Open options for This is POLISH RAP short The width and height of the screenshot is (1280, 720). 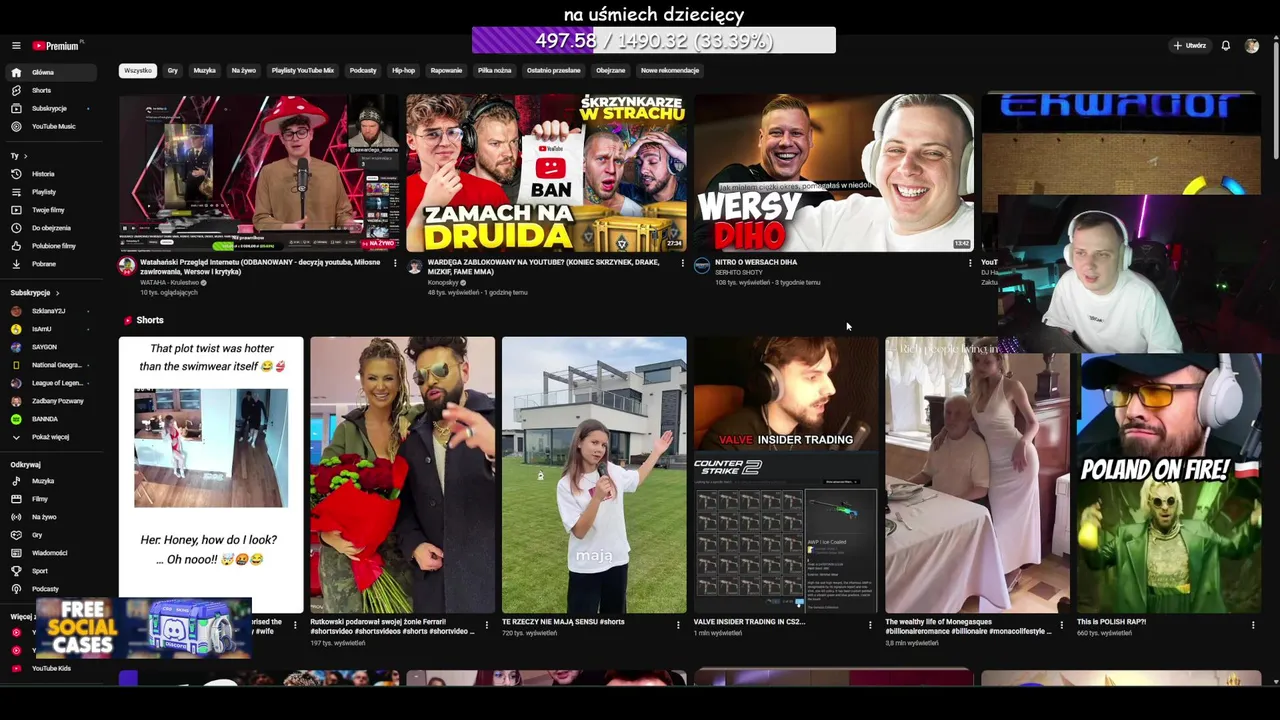(x=1253, y=625)
